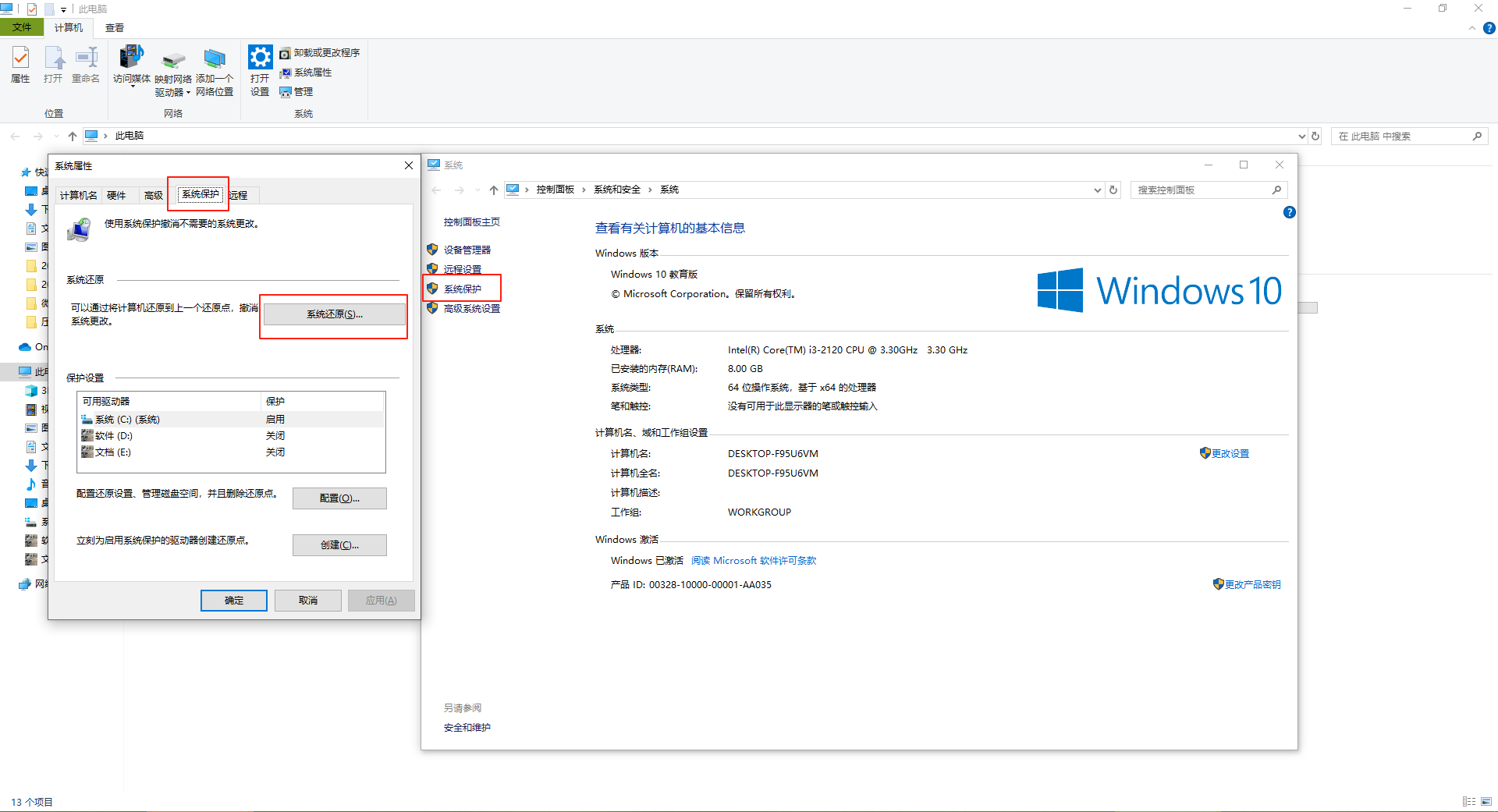Viewport: 1498px width, 812px height.
Task: Click the Create restore point button
Action: 339,545
